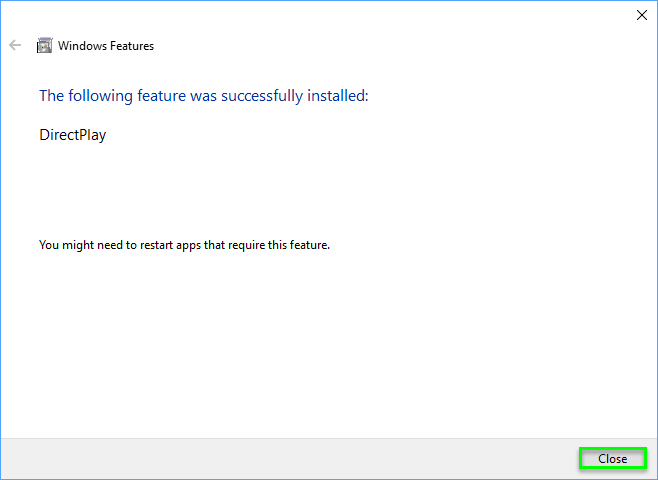Click the gray footer bar beside the Close button

290,459
